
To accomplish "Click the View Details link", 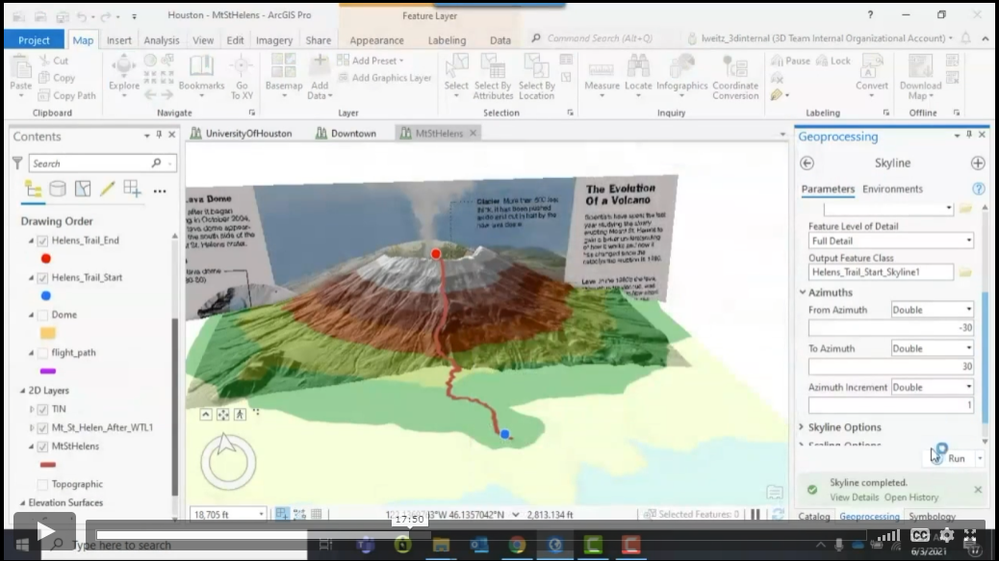I will pos(854,497).
